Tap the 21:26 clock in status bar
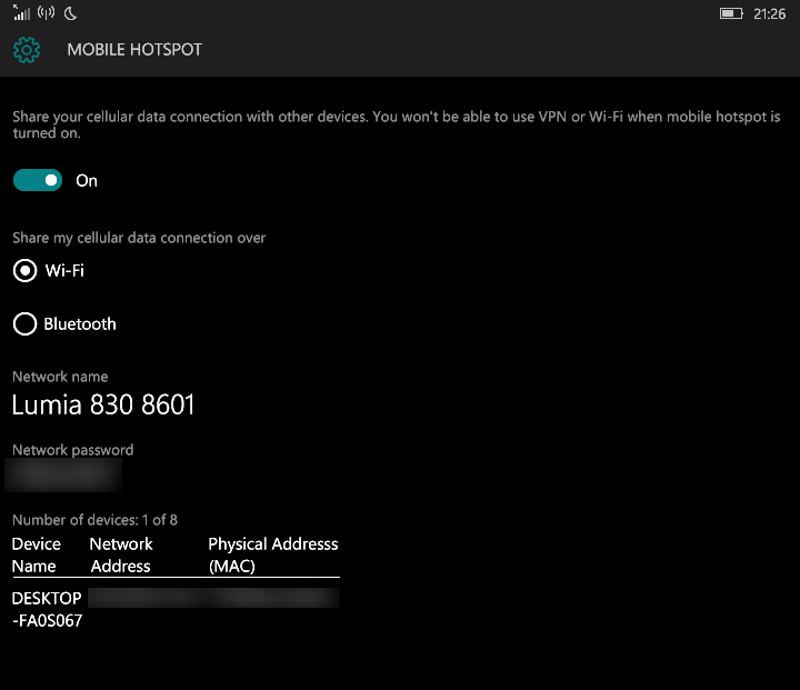The image size is (800, 690). point(769,14)
